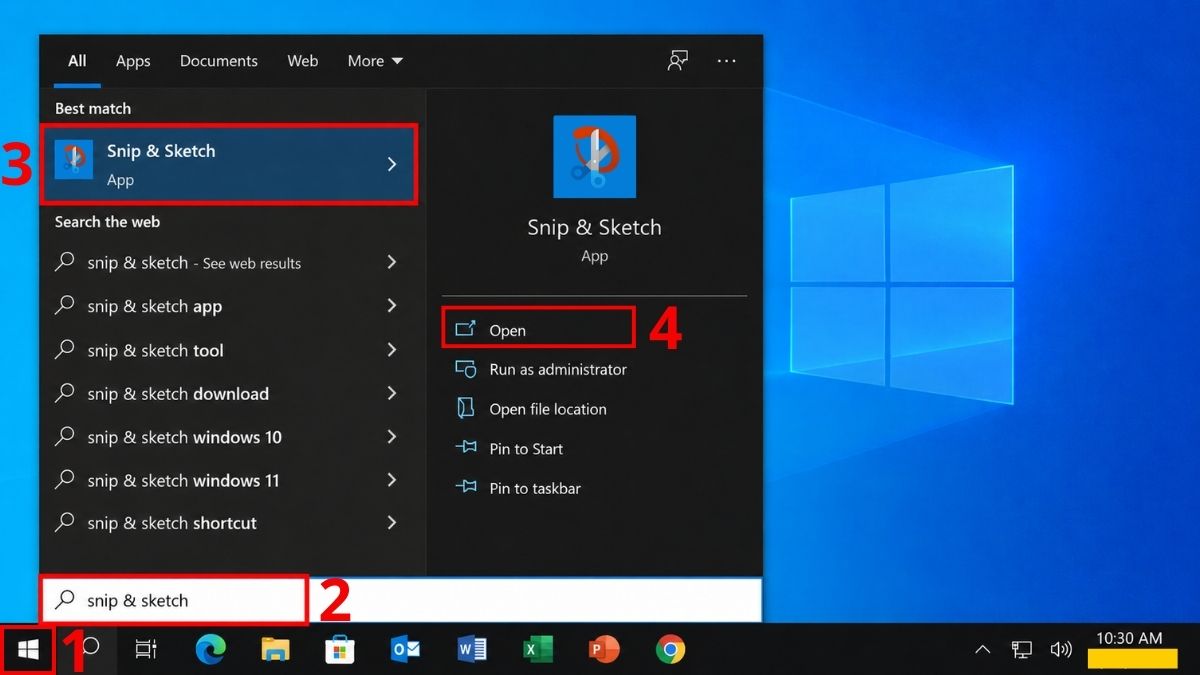Image resolution: width=1200 pixels, height=675 pixels.
Task: Click the taskbar search circle icon
Action: coord(90,646)
